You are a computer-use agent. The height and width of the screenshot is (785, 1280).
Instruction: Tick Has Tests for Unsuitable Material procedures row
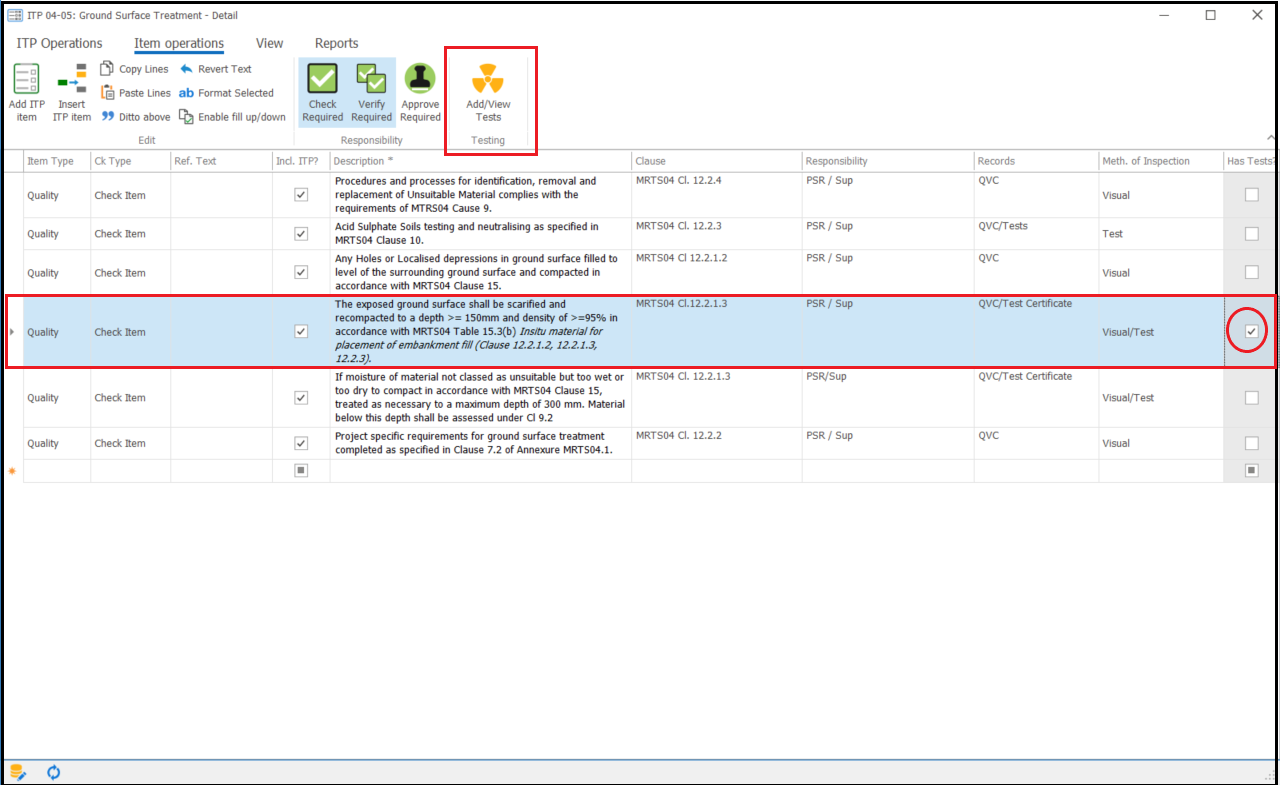tap(1251, 195)
